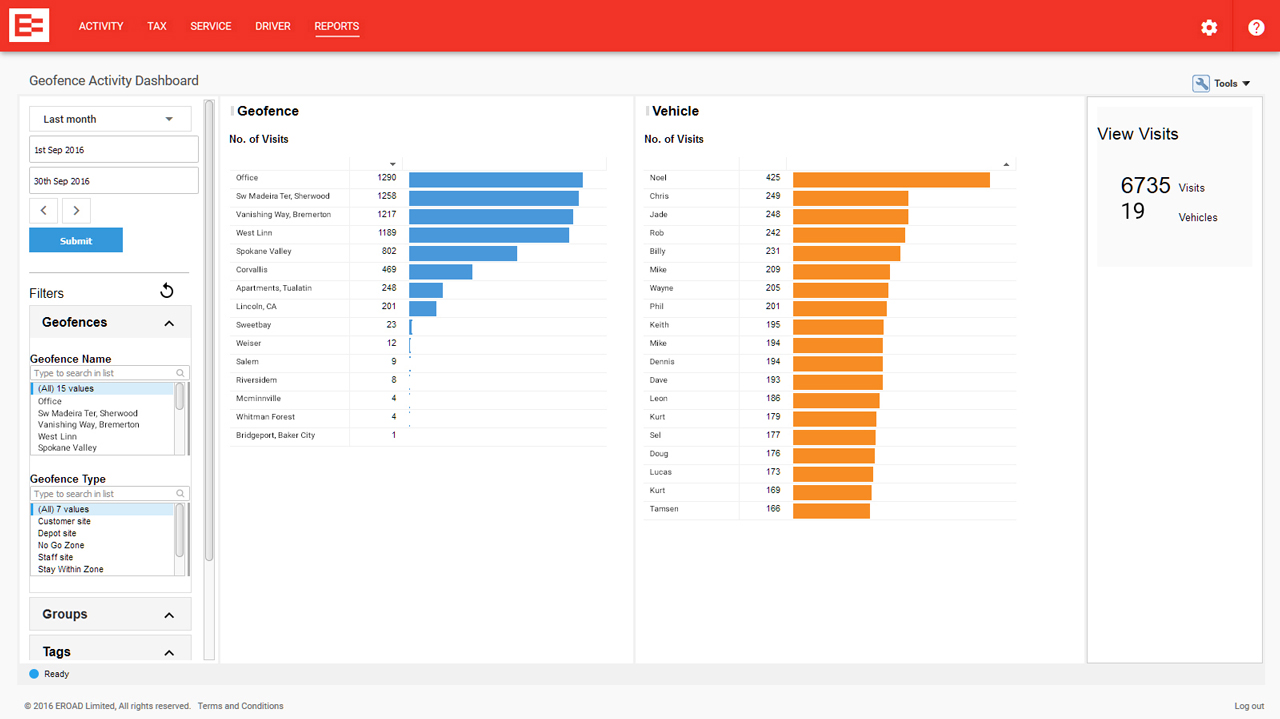The width and height of the screenshot is (1280, 719).
Task: Expand the Tags filter section
Action: coord(169,652)
